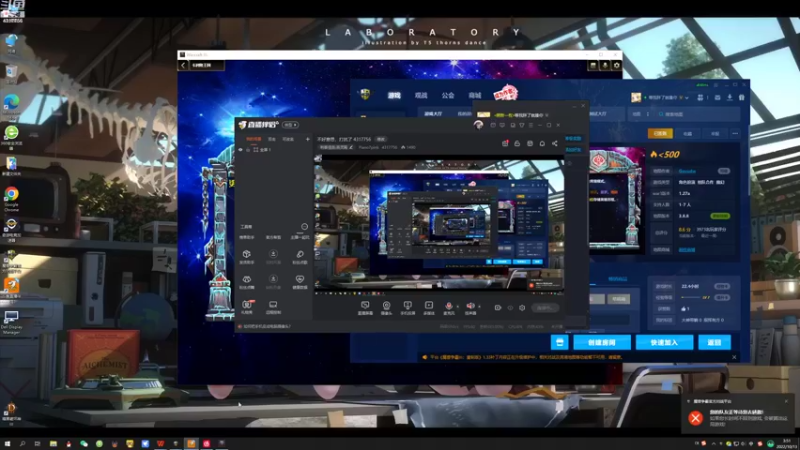Click the taskbar search icon
The width and height of the screenshot is (800, 450).
tap(22, 443)
